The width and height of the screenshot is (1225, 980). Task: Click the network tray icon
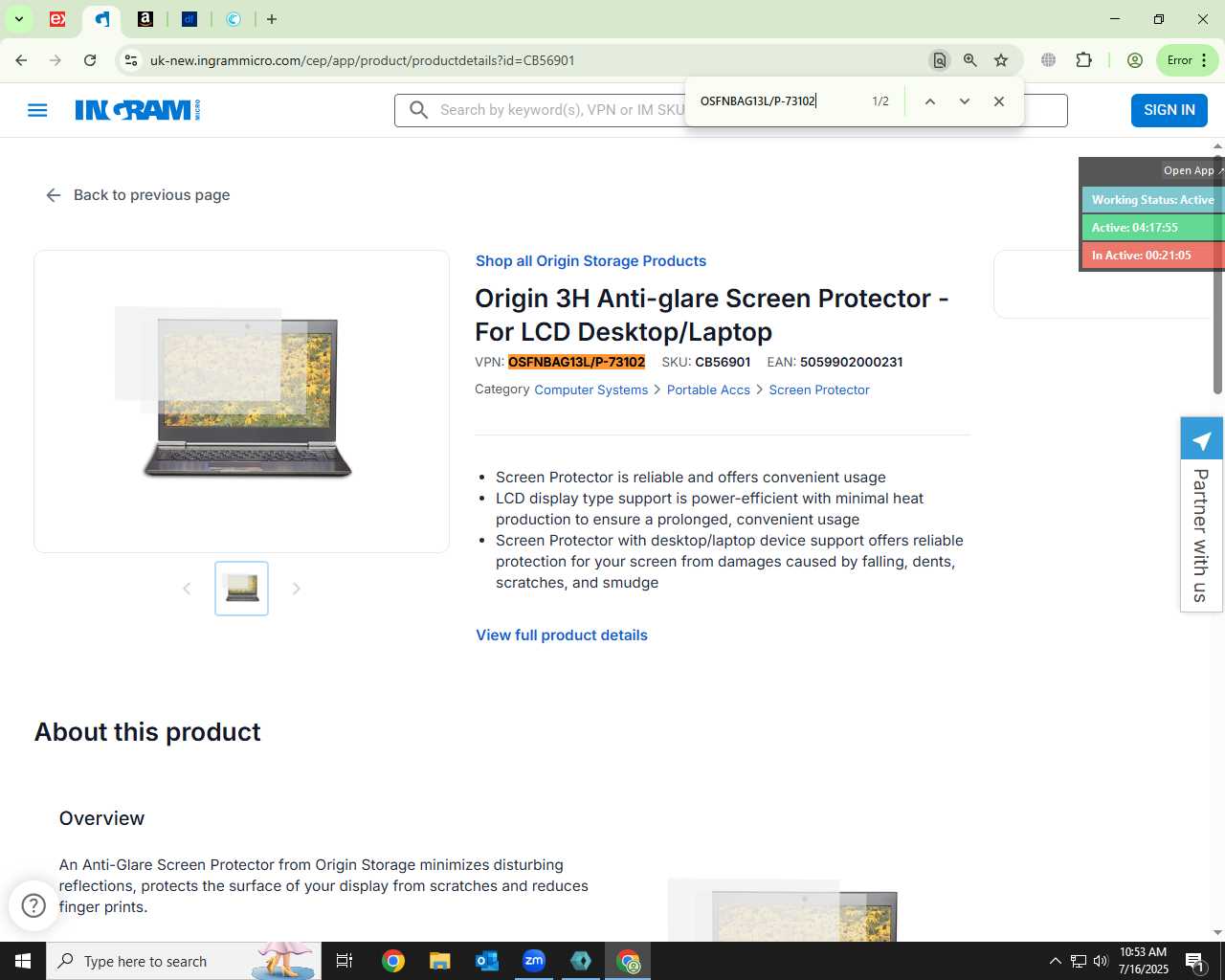(x=1078, y=961)
